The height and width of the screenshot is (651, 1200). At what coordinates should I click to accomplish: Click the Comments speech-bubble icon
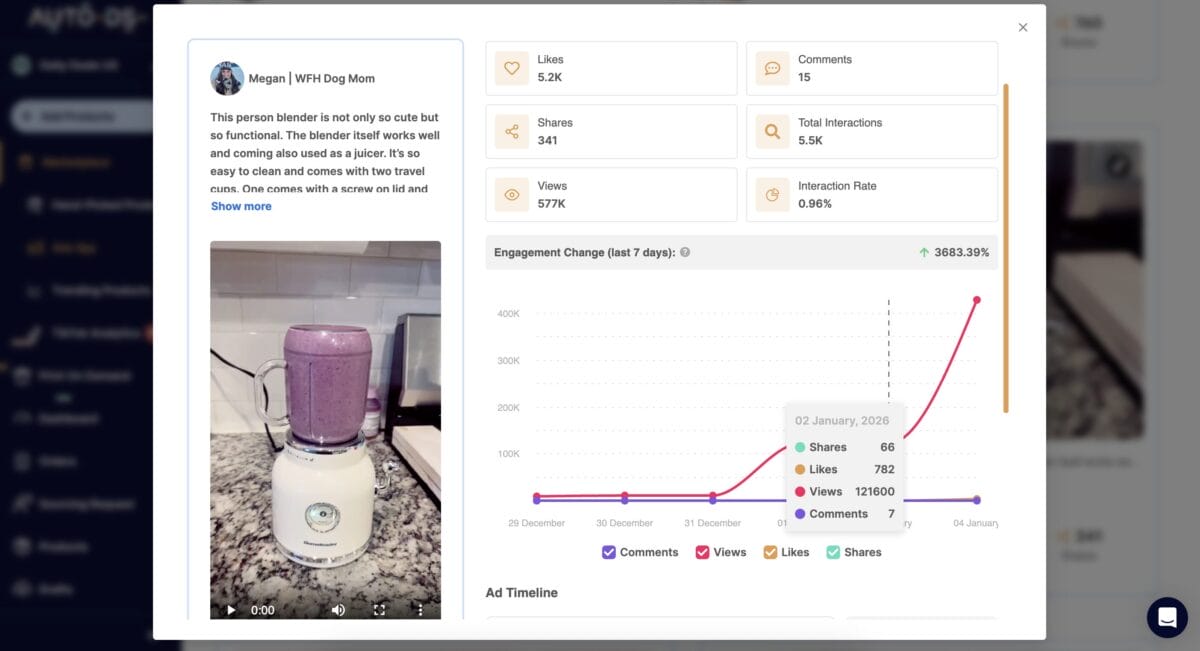click(x=772, y=68)
